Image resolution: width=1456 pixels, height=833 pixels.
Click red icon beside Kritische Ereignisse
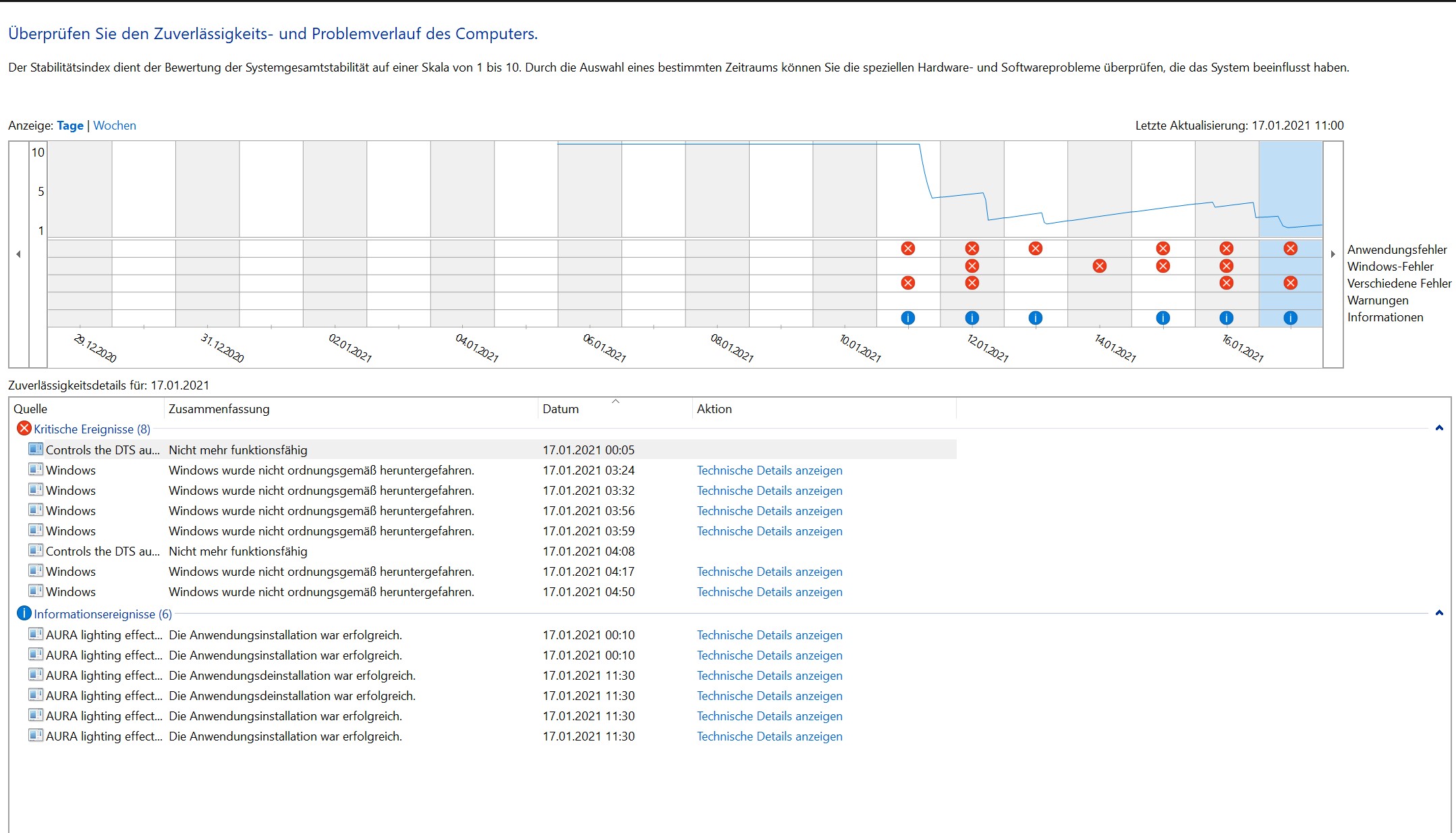[x=24, y=429]
